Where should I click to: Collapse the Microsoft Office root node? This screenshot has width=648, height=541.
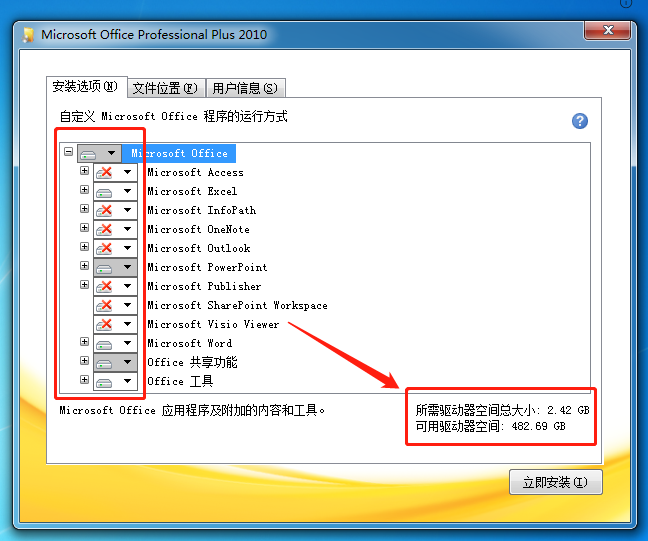click(x=69, y=152)
